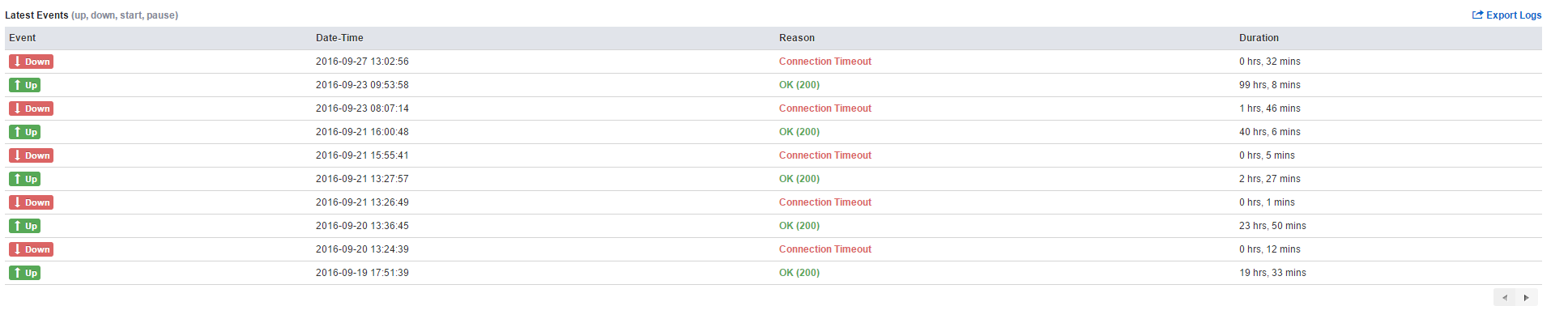
Task: Select the Down badge for 2016-09-20 13:24:39
Action: (x=32, y=249)
